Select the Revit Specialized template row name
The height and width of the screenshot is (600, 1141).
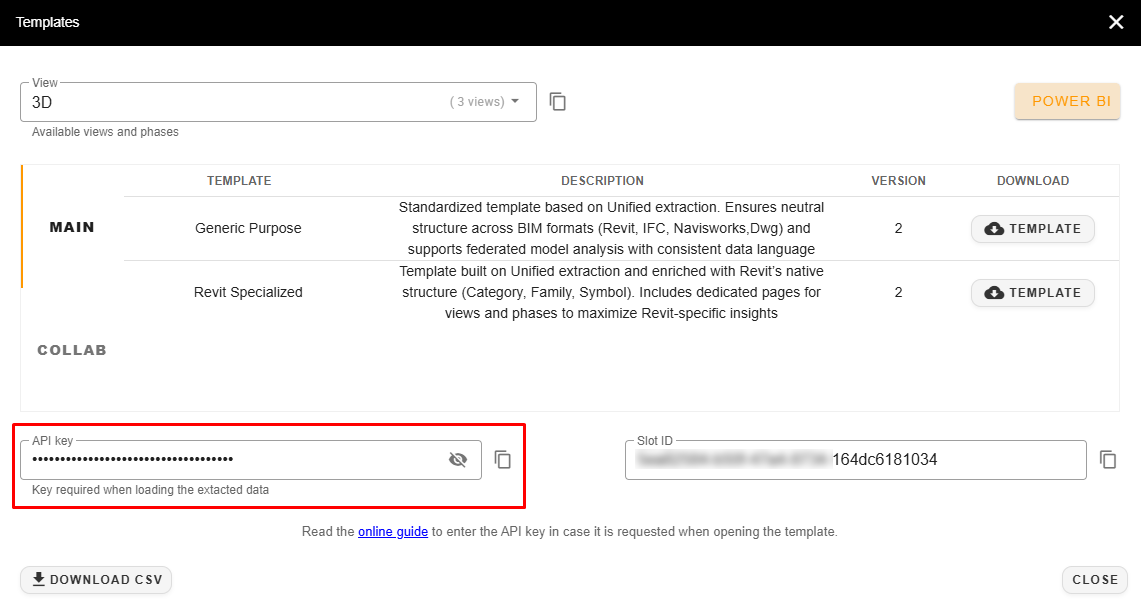(x=248, y=292)
